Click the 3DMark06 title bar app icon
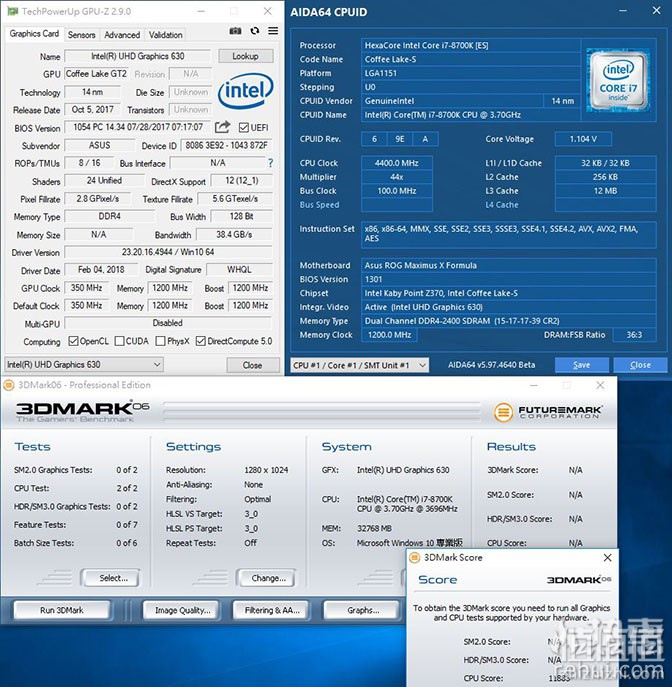This screenshot has width=672, height=687. click(x=9, y=385)
